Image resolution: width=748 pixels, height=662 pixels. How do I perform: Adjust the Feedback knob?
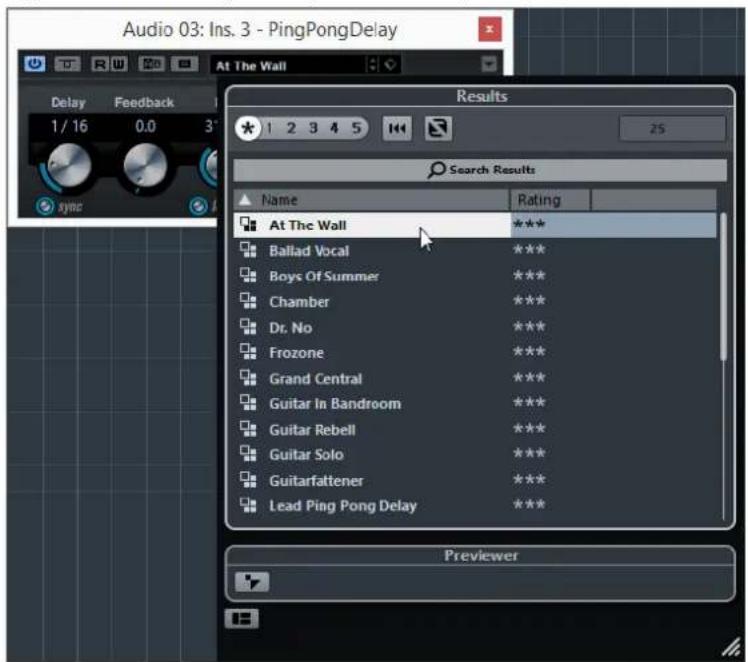(x=145, y=166)
